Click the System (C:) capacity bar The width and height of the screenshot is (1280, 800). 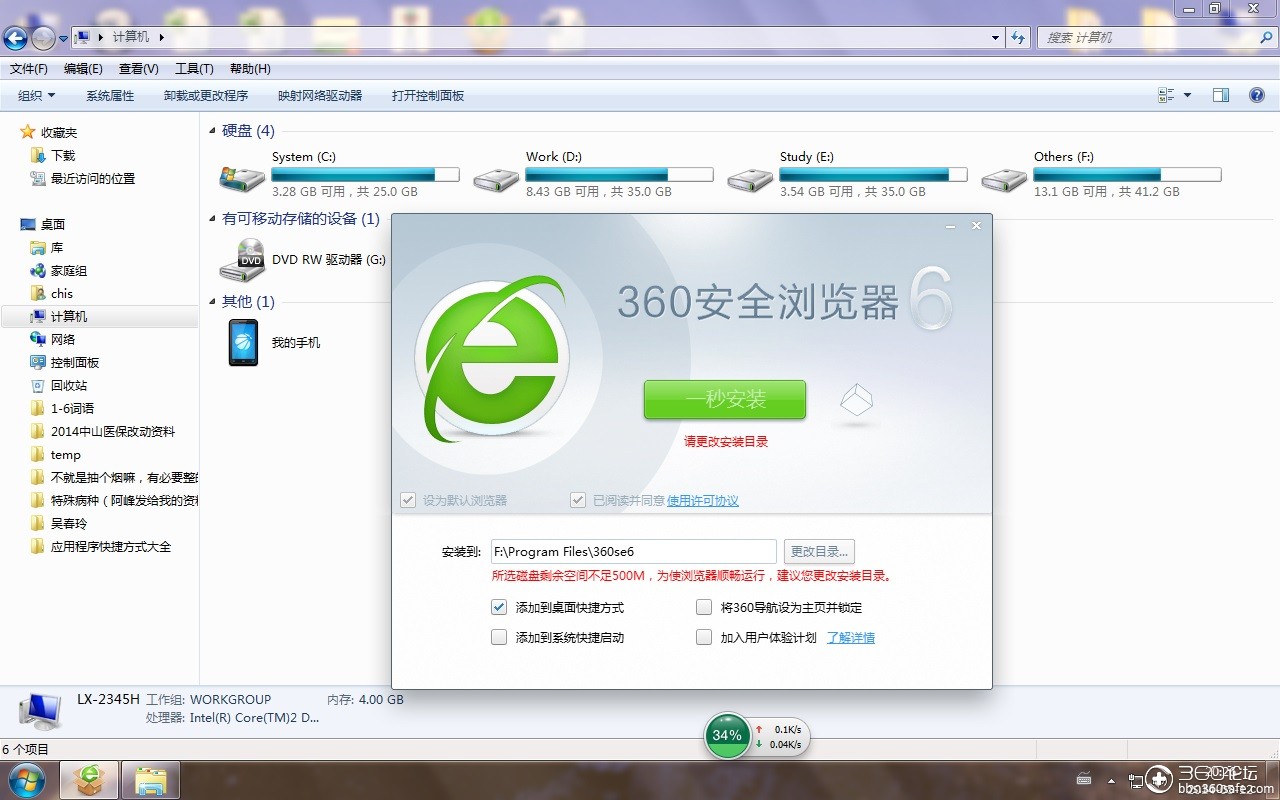pyautogui.click(x=366, y=174)
